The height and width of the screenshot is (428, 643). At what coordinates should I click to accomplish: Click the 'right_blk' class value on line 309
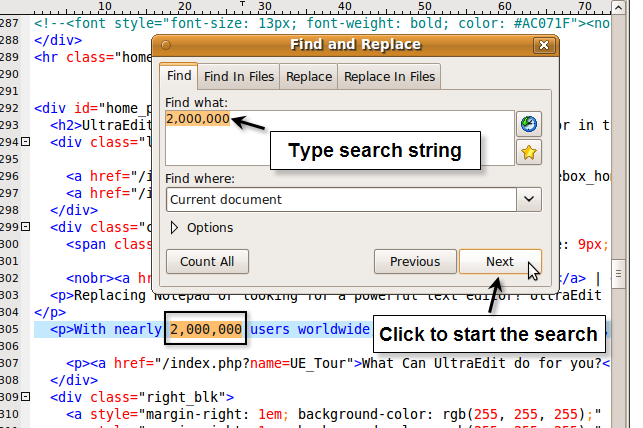click(182, 397)
